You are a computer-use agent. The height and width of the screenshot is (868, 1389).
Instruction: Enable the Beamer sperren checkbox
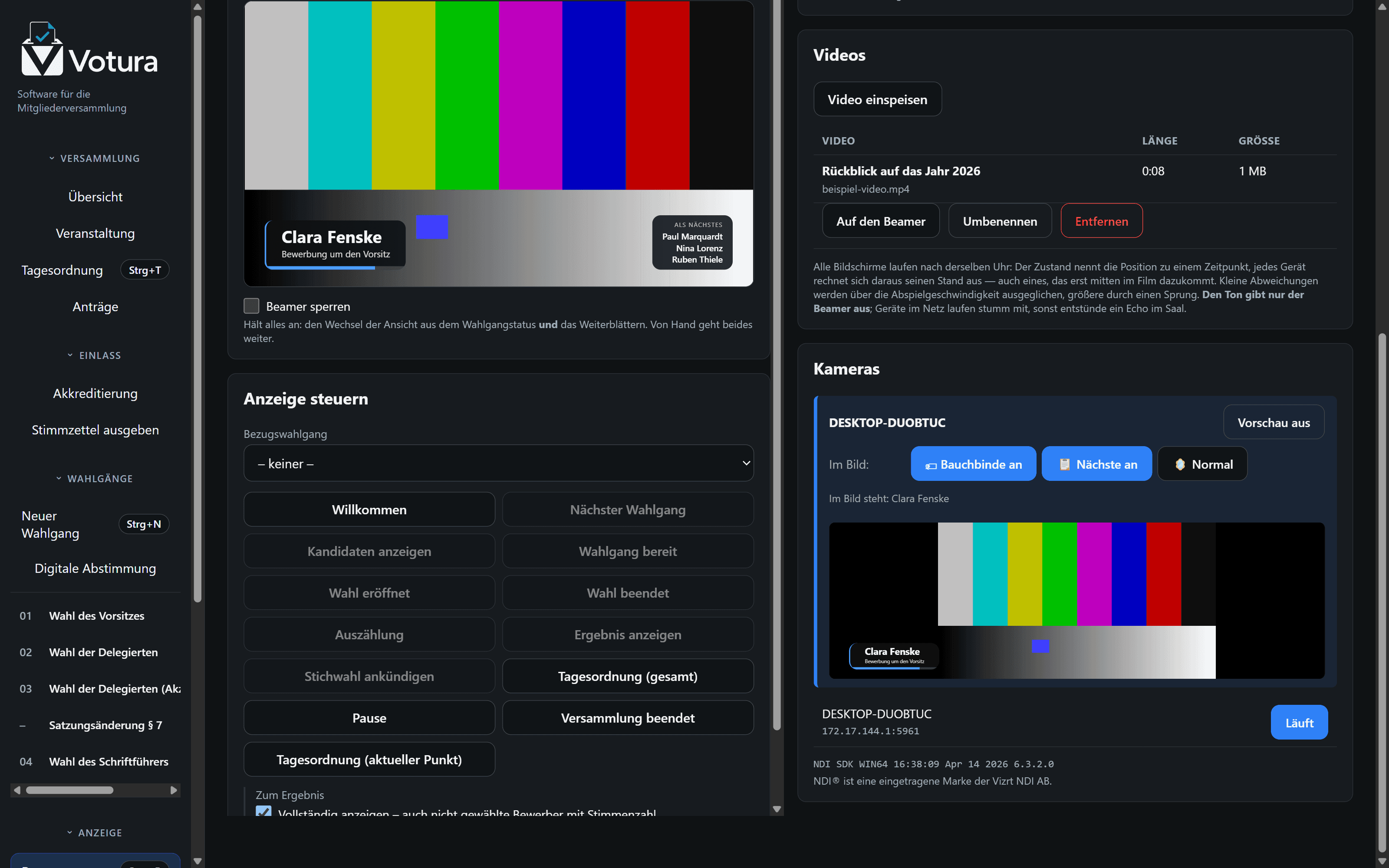[x=251, y=306]
